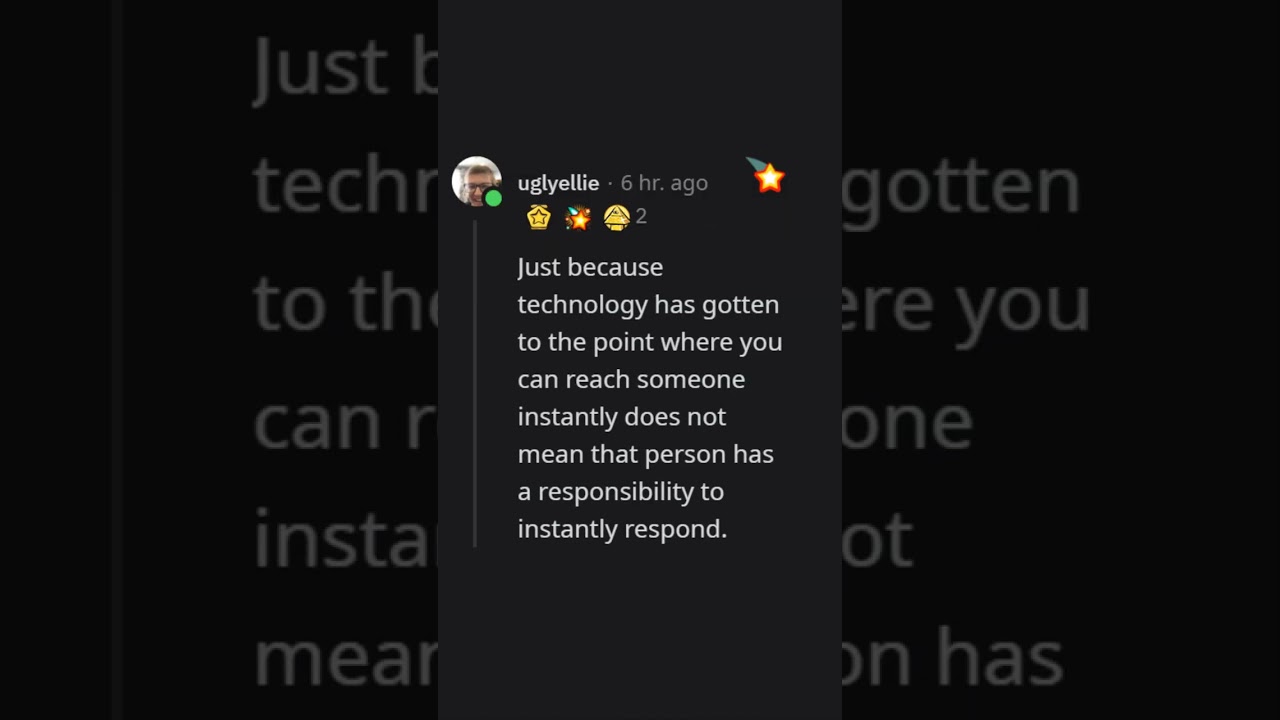1280x720 pixels.
Task: Open uglyellie's profile avatar
Action: coord(475,179)
